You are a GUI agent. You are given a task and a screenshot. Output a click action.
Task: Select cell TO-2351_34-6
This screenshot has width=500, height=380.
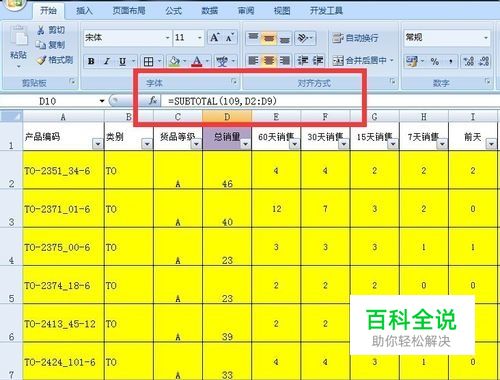(x=63, y=170)
